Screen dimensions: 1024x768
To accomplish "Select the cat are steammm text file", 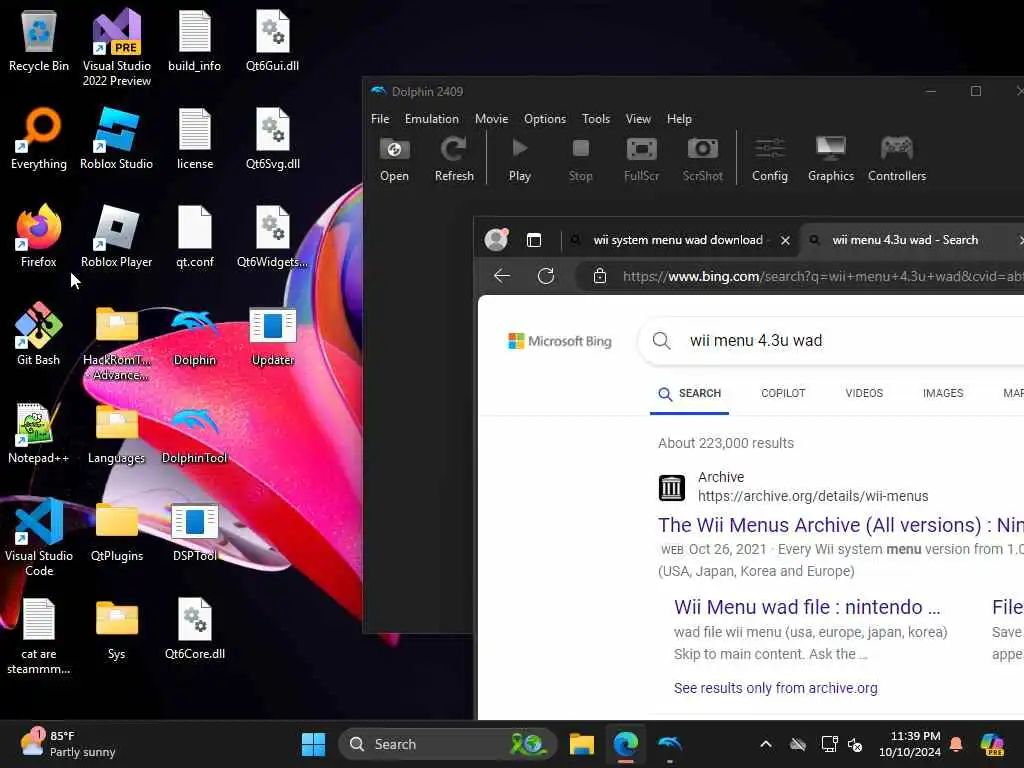I will (39, 636).
